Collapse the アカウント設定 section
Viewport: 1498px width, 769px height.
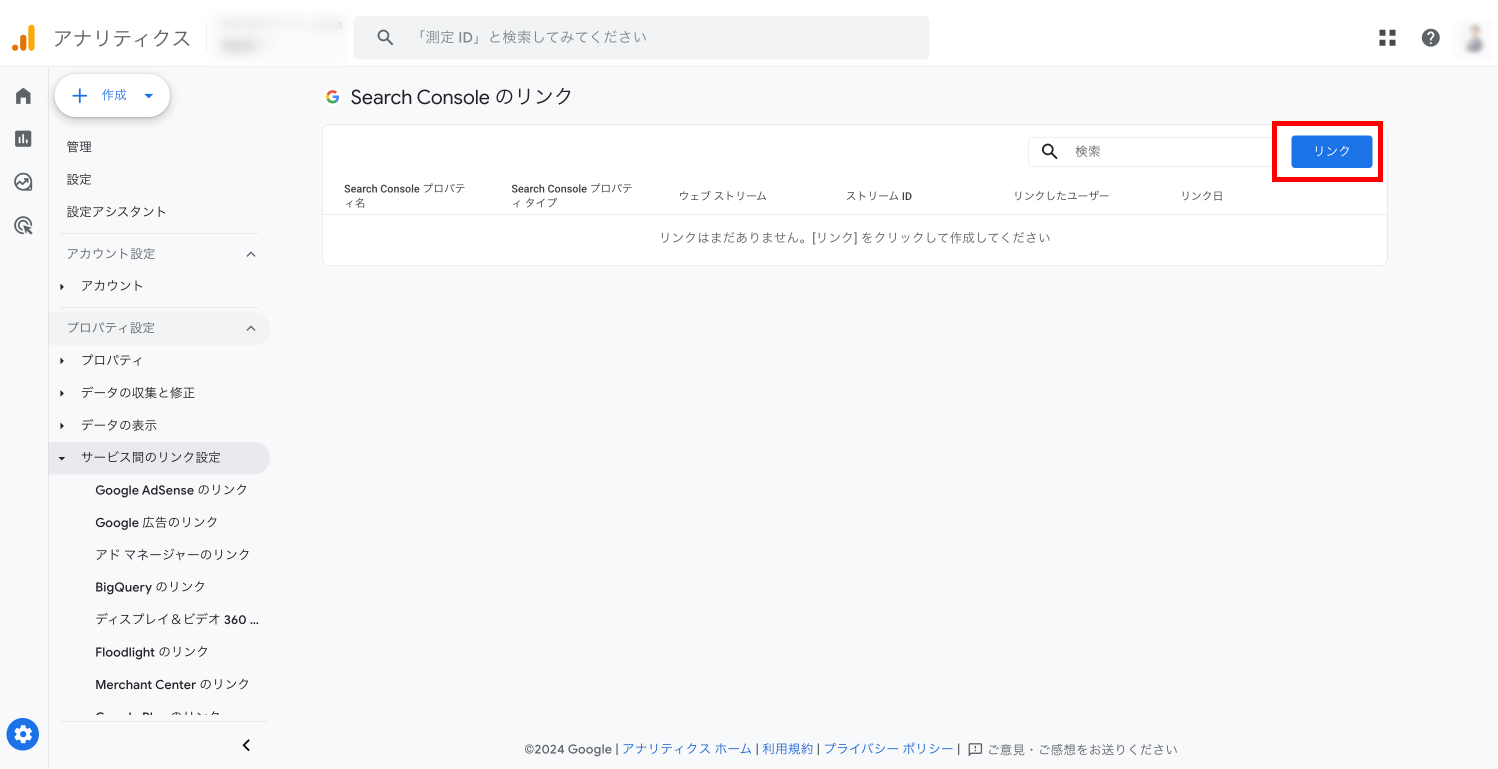click(251, 254)
